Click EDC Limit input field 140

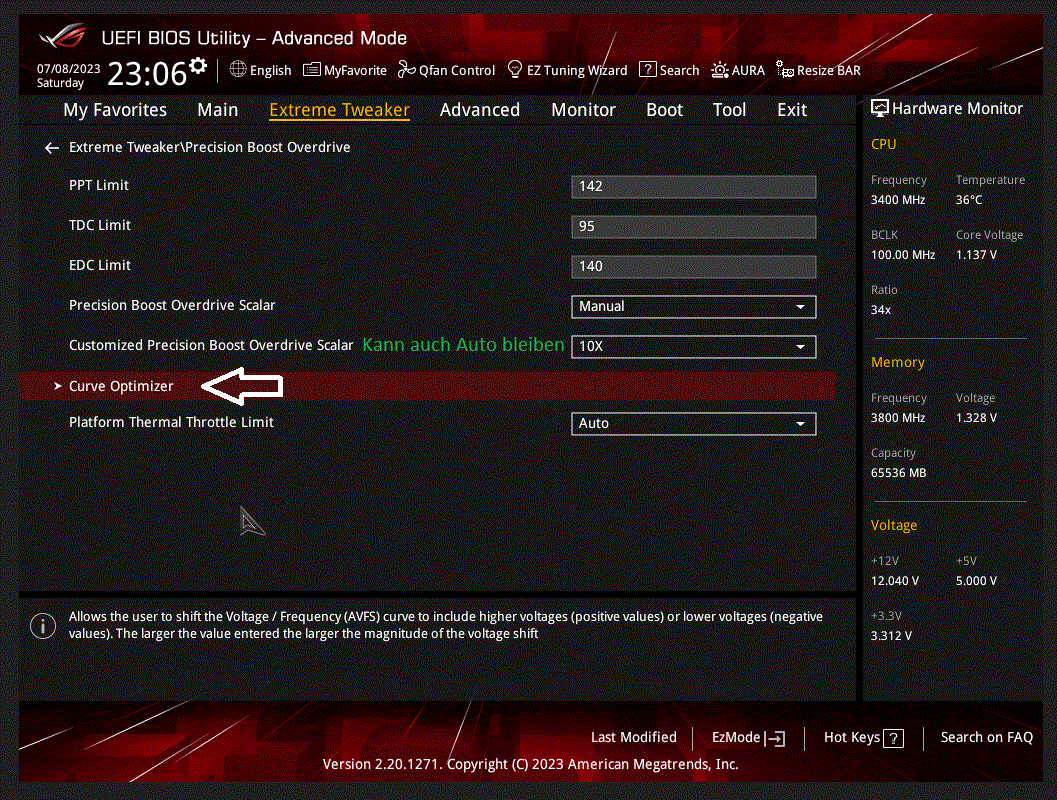pyautogui.click(x=694, y=266)
